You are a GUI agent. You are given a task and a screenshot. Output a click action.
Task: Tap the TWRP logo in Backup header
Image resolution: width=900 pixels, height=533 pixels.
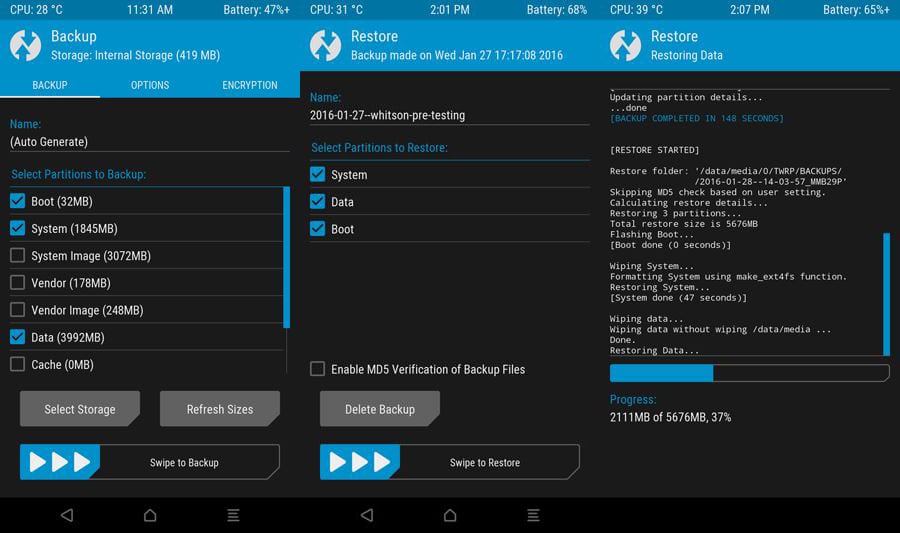coord(25,45)
